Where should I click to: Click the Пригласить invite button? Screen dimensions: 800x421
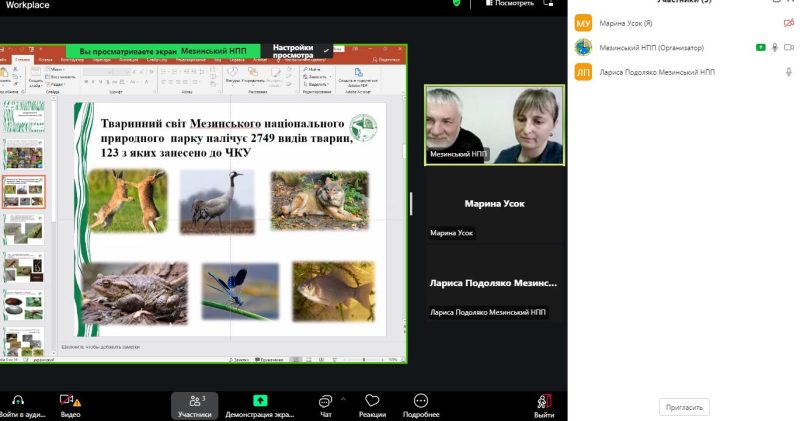click(685, 407)
